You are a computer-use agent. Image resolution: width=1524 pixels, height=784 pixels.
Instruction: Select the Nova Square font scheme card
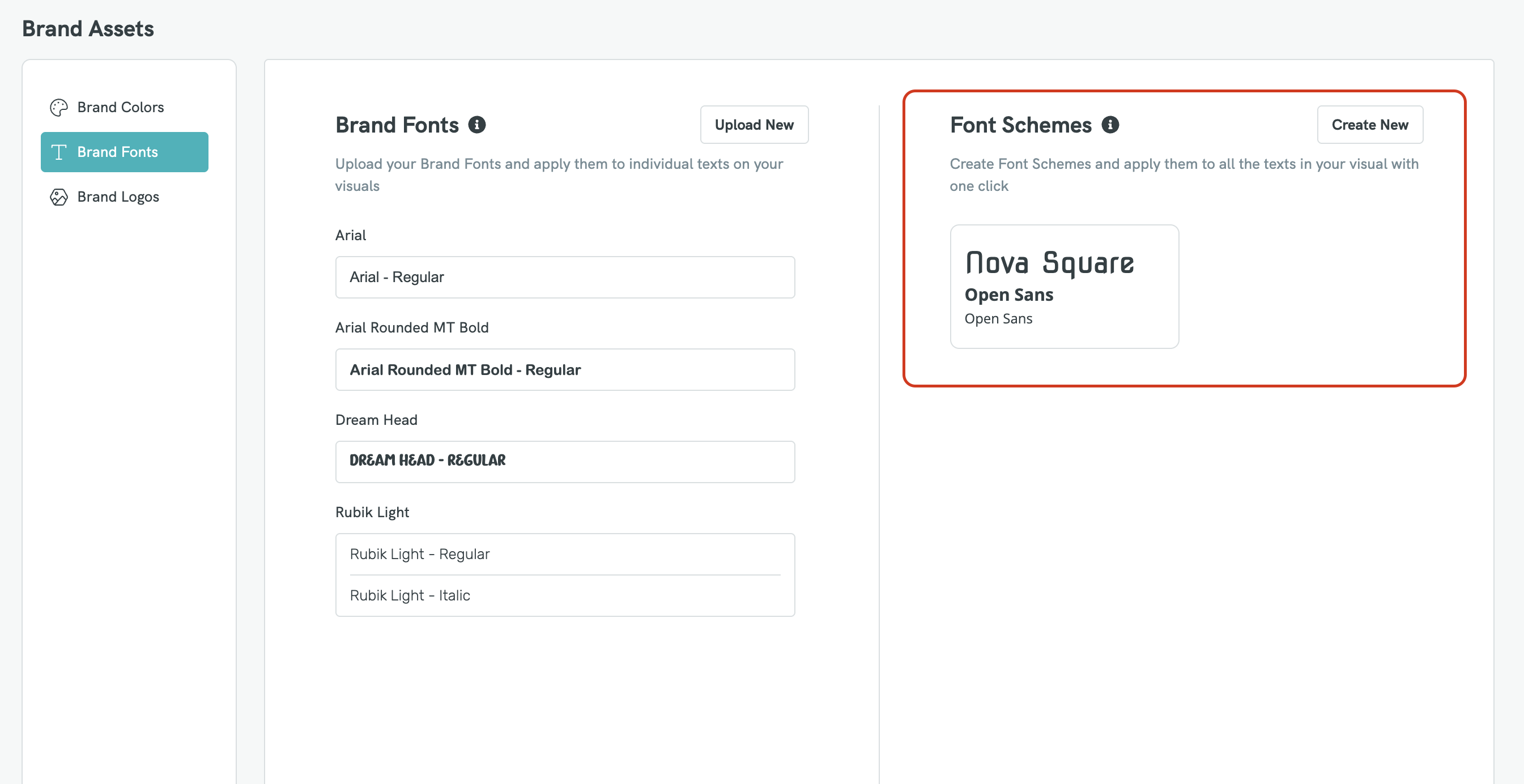coord(1065,287)
